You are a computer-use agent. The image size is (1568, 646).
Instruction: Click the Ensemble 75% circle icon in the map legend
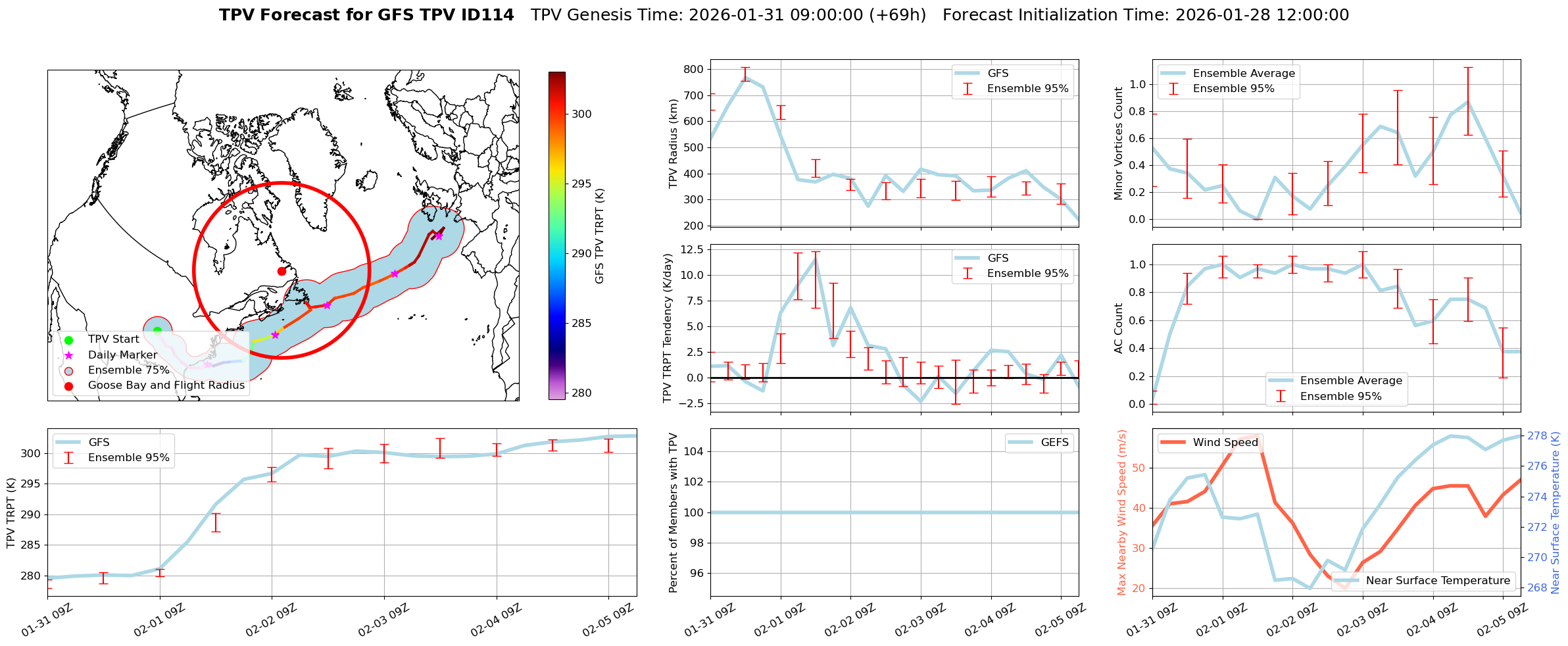tap(68, 370)
